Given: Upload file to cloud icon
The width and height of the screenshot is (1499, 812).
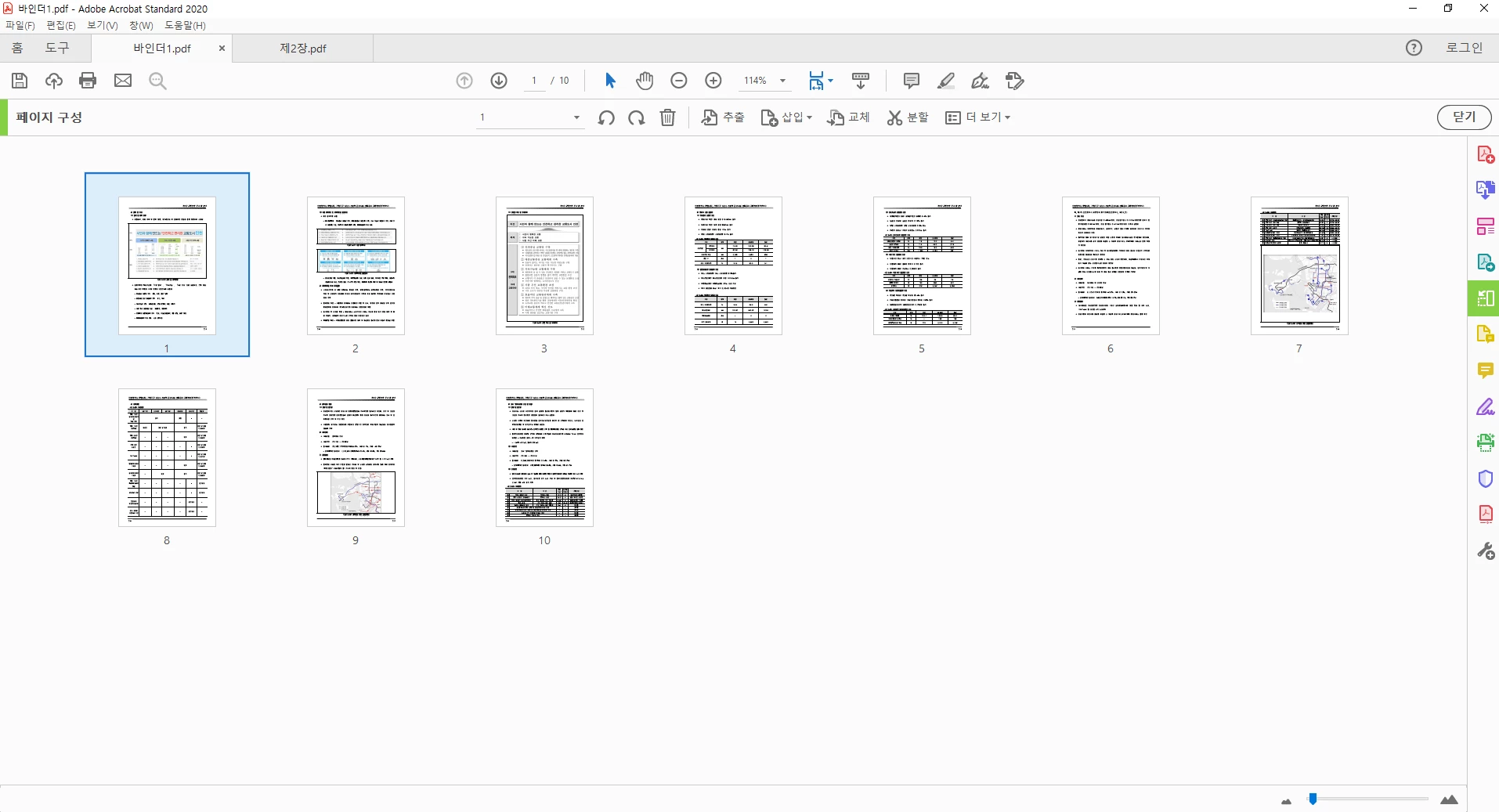Looking at the screenshot, I should [53, 81].
